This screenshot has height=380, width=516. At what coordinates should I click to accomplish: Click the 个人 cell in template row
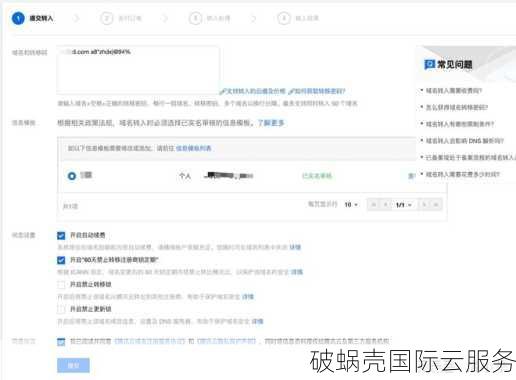point(185,176)
